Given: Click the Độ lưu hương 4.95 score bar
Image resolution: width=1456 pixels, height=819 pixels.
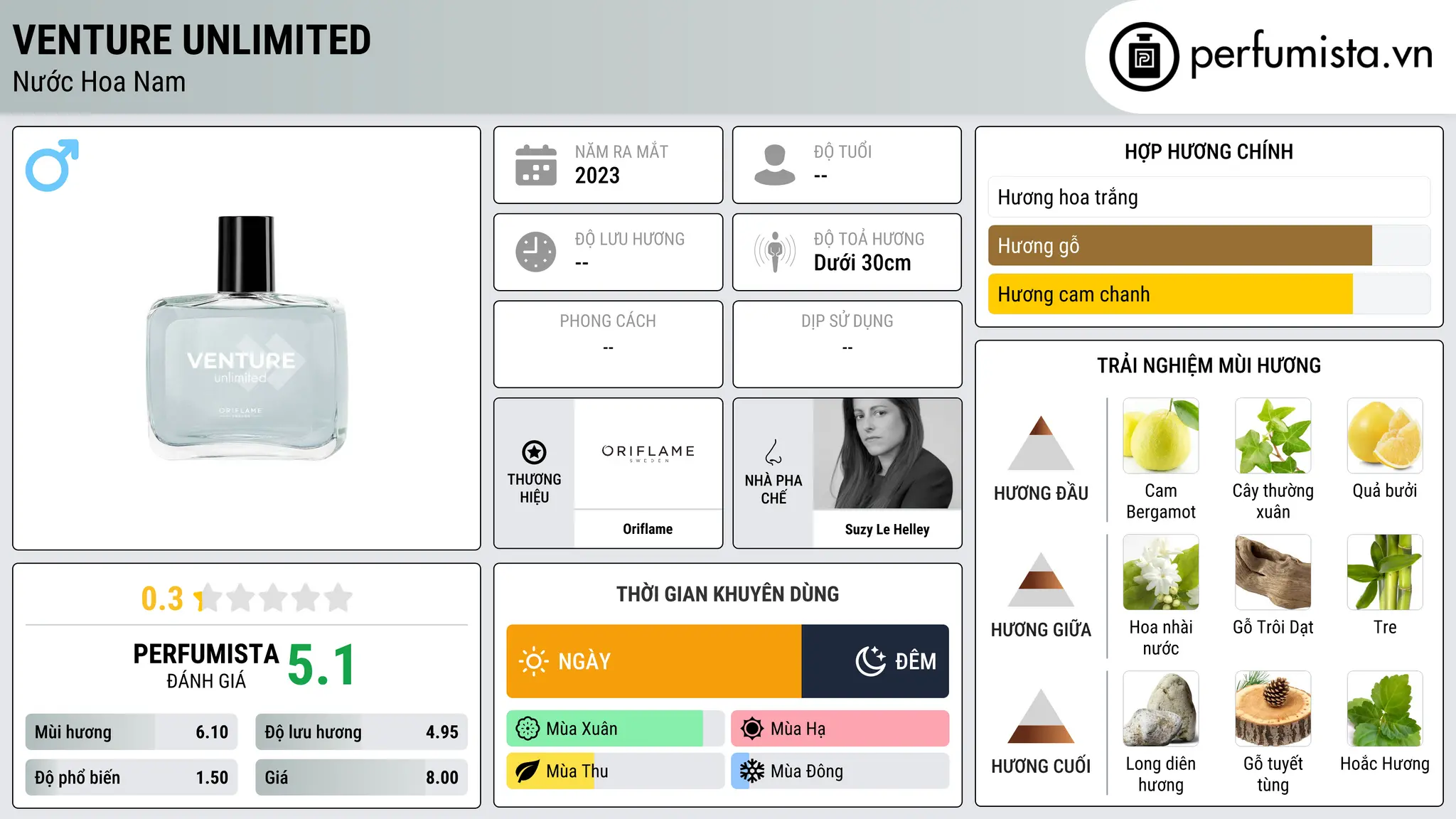Looking at the screenshot, I should point(362,732).
